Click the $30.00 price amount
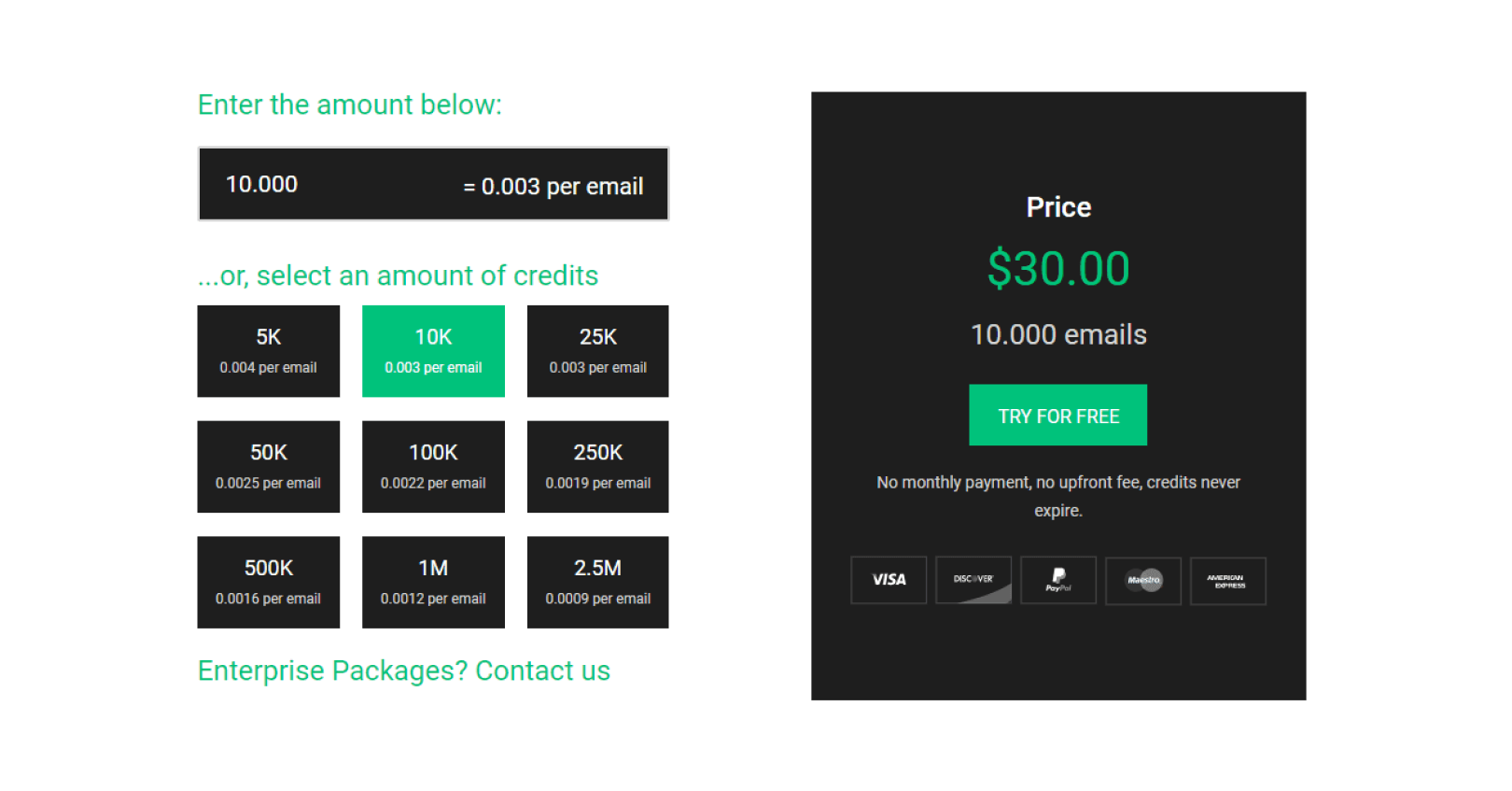1512x791 pixels. point(1058,269)
